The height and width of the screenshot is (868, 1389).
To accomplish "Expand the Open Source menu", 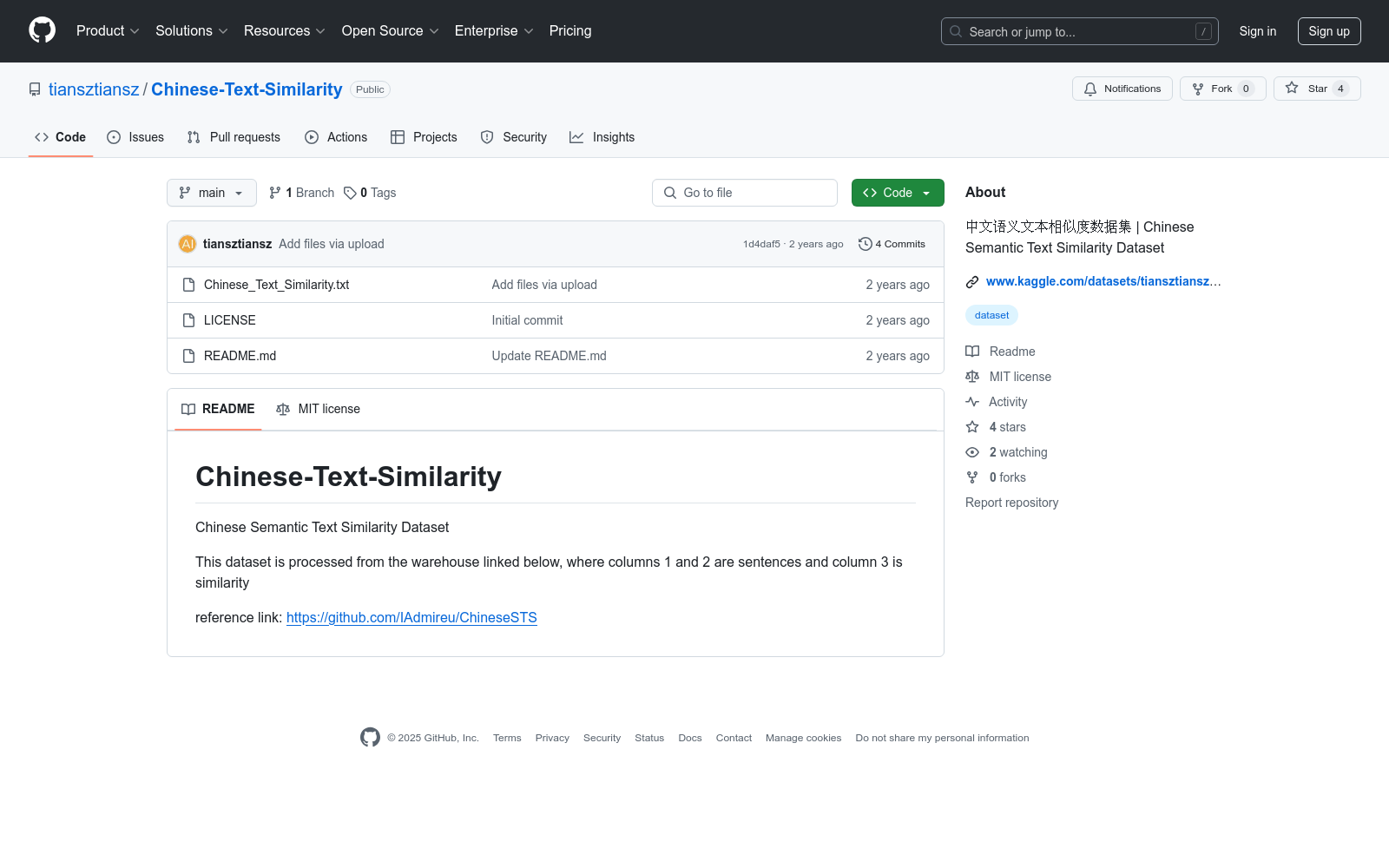I will point(391,31).
